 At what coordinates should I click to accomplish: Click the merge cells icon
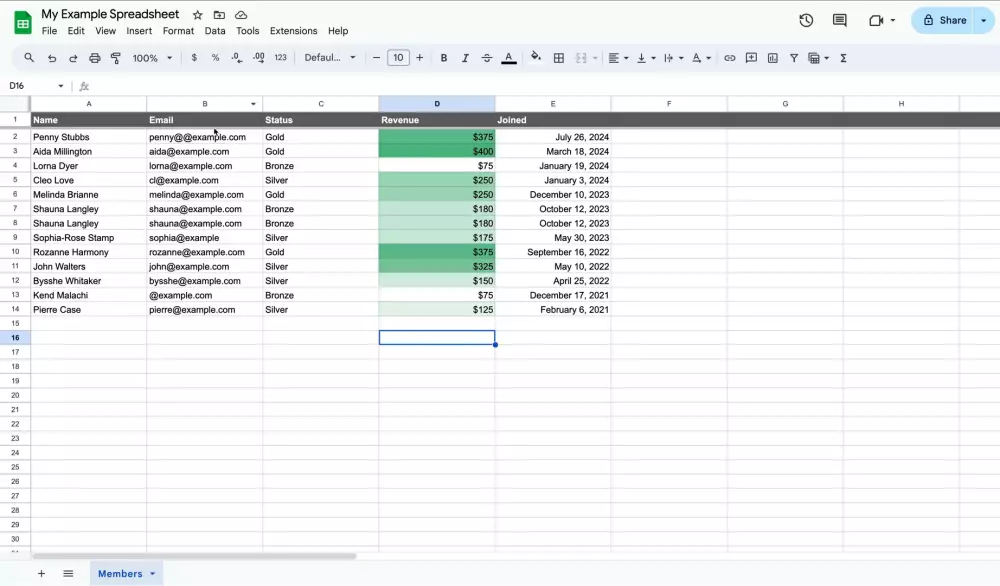click(x=581, y=58)
